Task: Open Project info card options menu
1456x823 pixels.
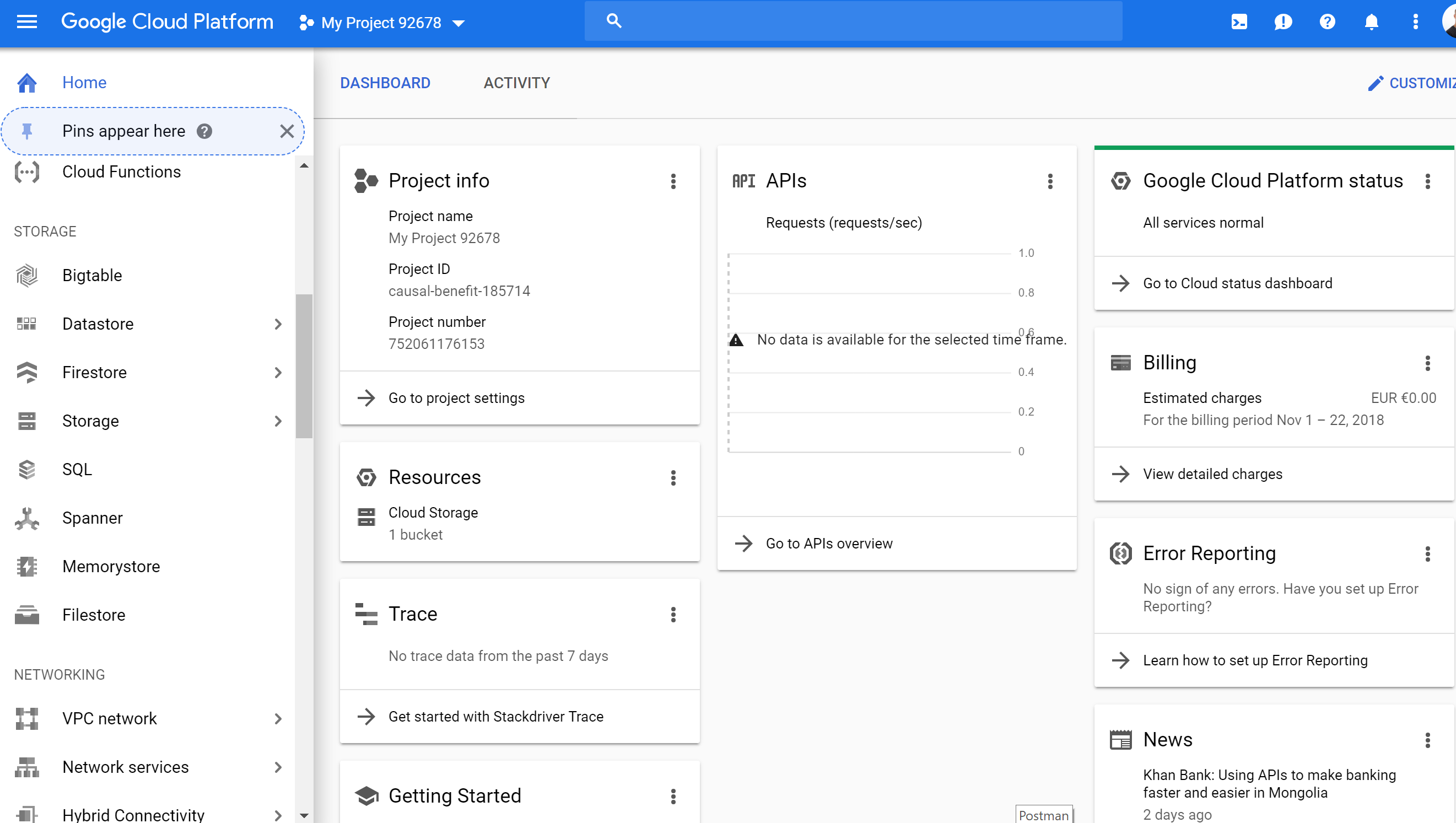Action: click(x=673, y=181)
